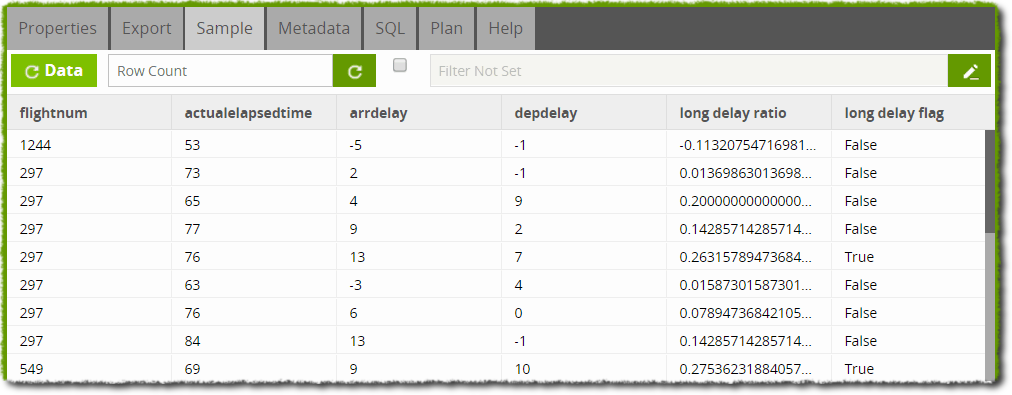Viewport: 1012px width, 395px height.
Task: Open the Help tab
Action: (x=505, y=28)
